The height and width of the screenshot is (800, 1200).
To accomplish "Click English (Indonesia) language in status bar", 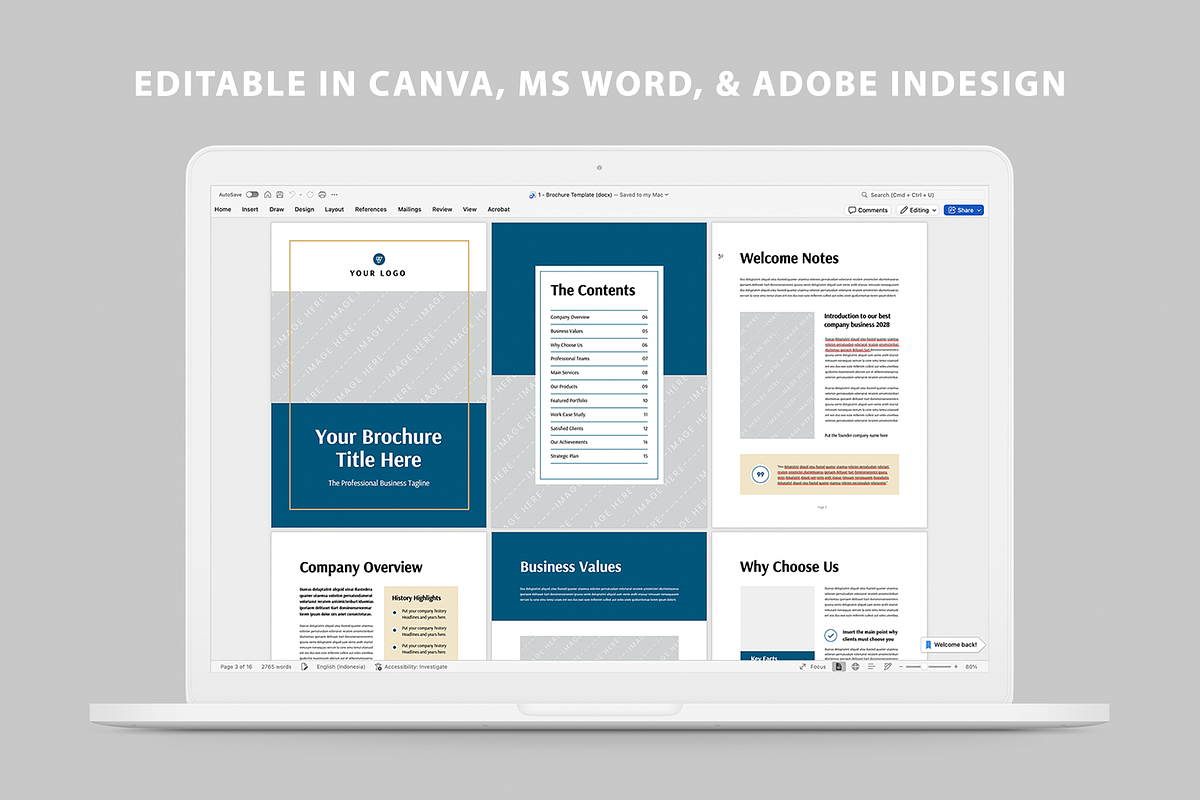I will 341,666.
